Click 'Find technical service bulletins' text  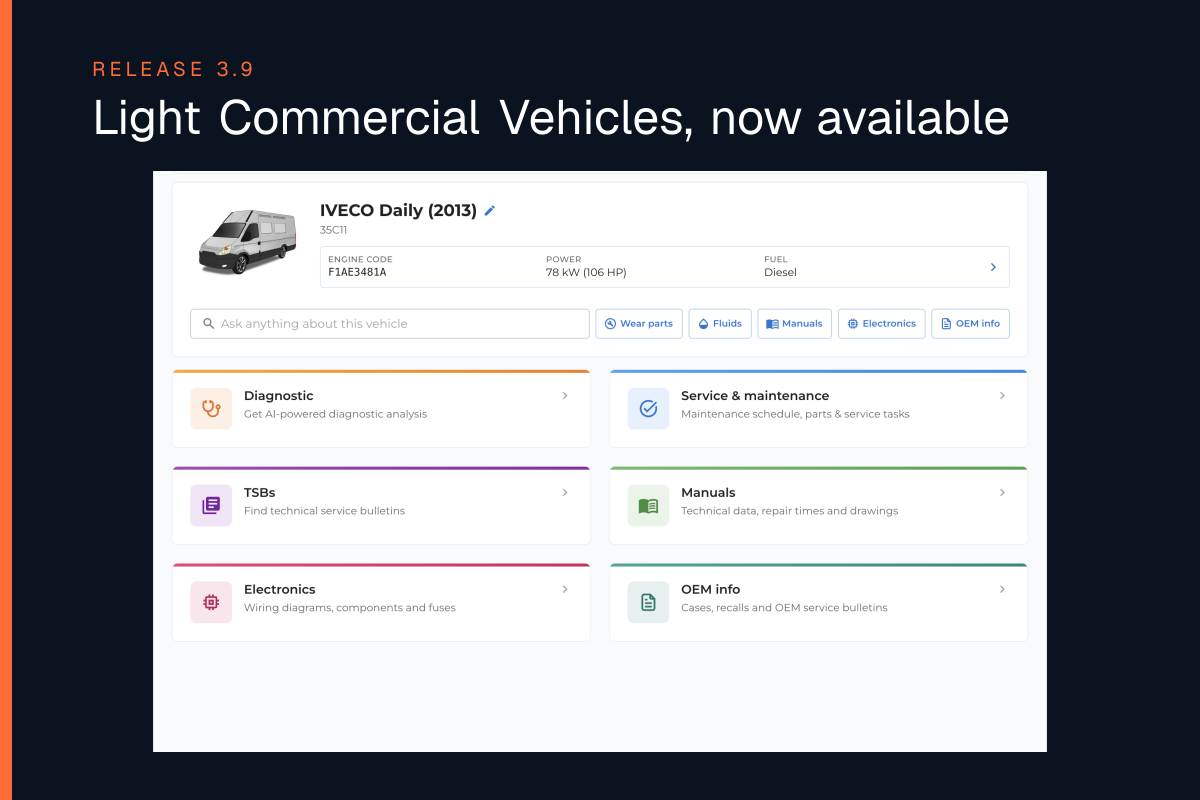click(x=325, y=511)
